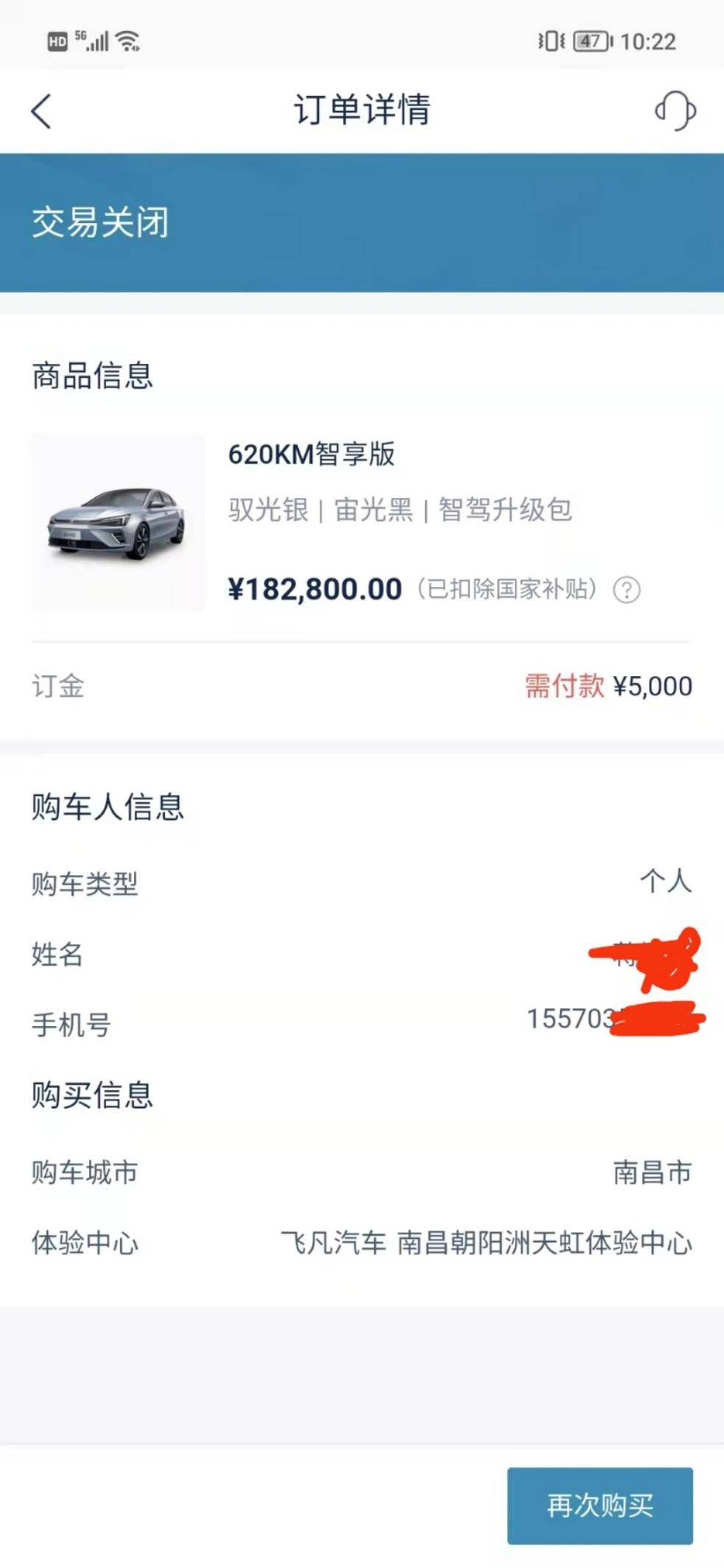
Task: Click the 再次购买 button
Action: tap(600, 1505)
